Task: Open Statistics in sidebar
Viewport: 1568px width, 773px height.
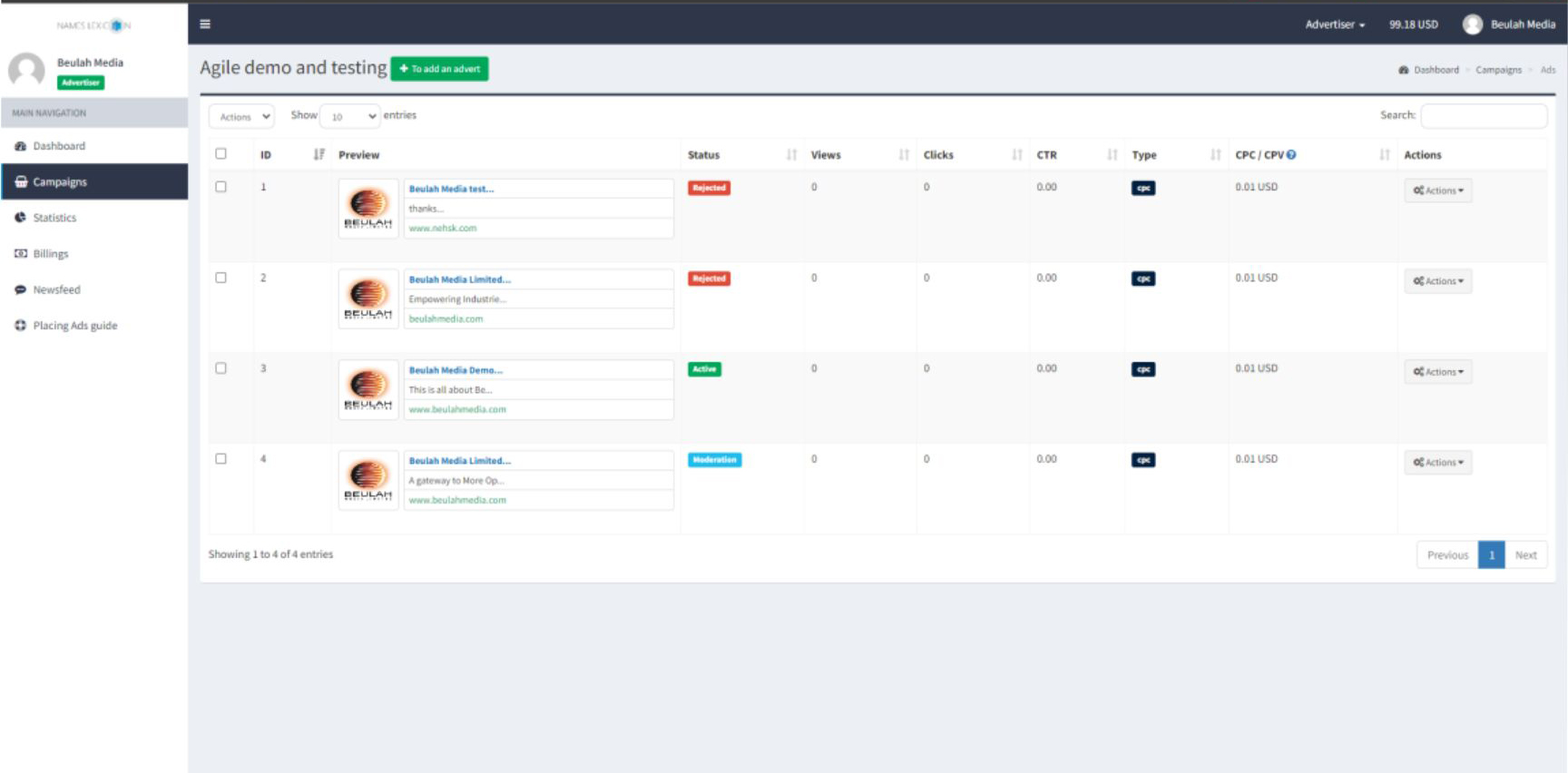Action: 94,218
